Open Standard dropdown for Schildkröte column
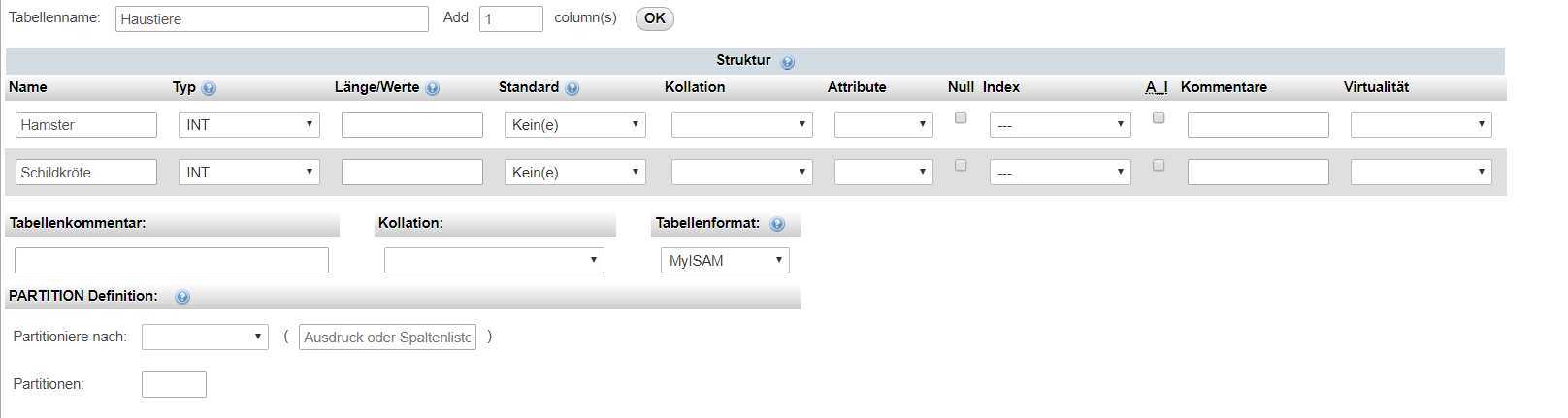 coord(574,172)
